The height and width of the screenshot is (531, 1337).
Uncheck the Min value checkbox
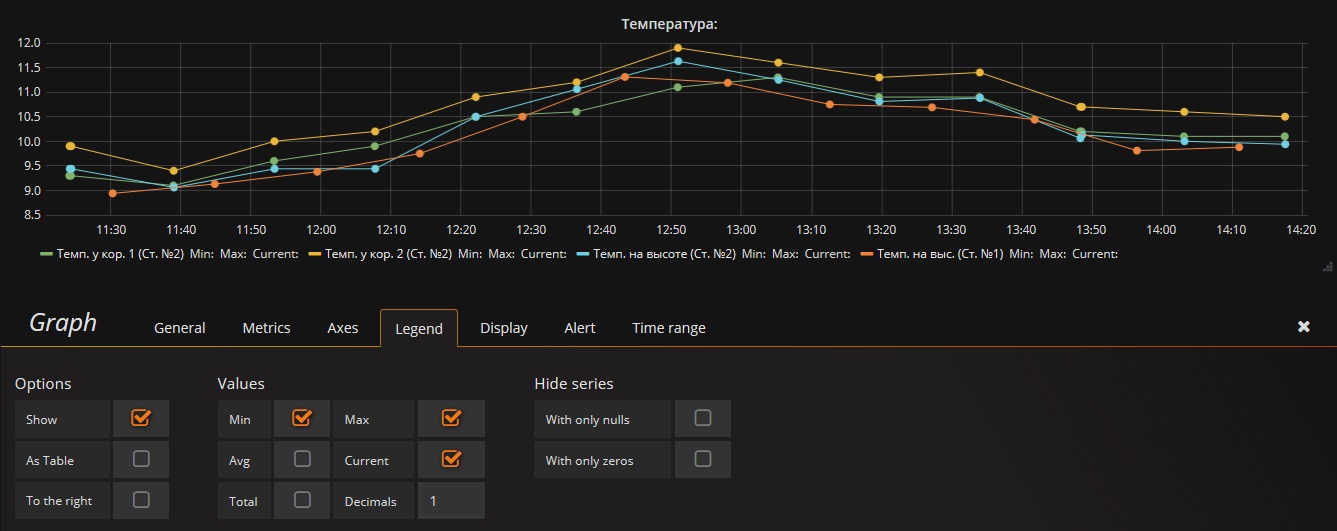coord(301,418)
